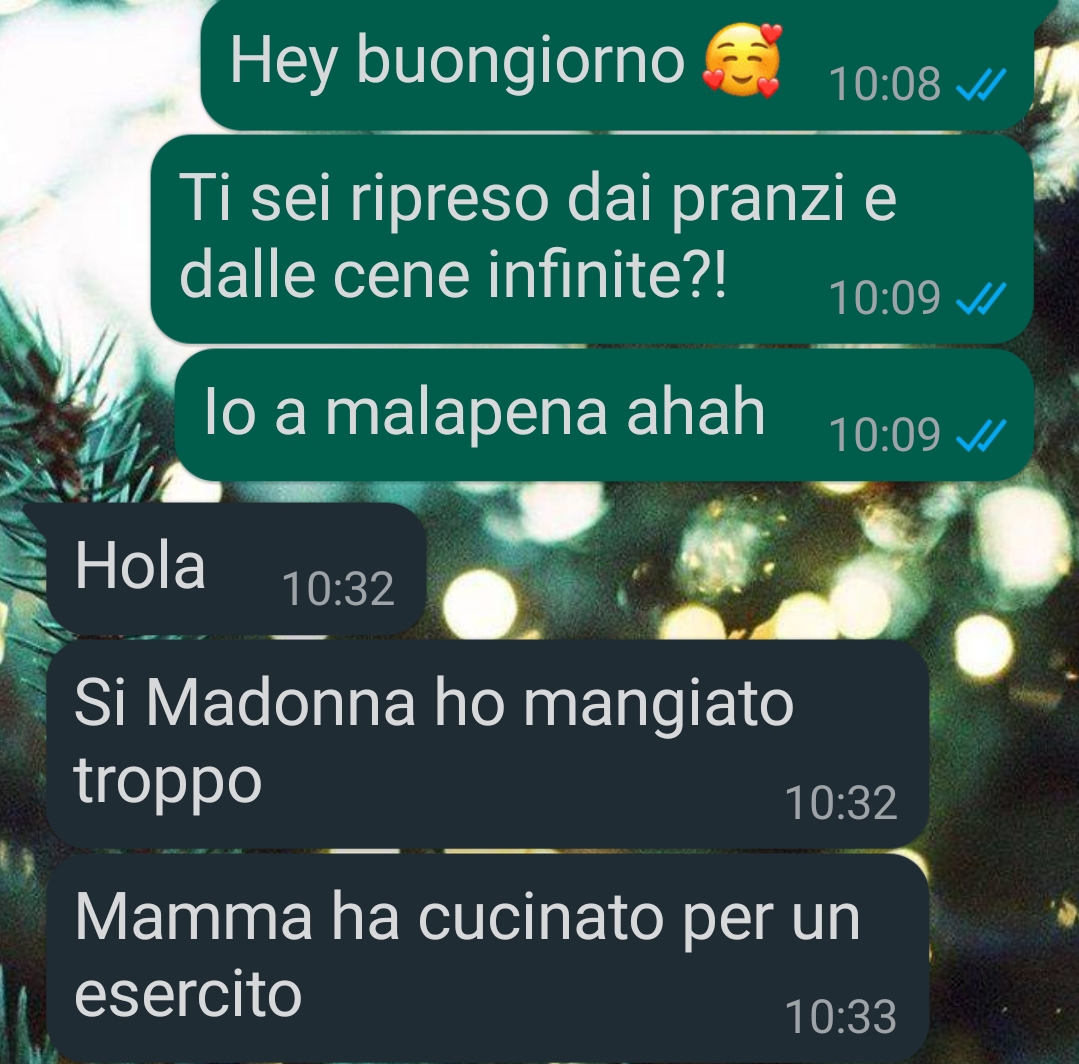Tap the 10:09 timestamp under 'infinite?!'
Image resolution: width=1079 pixels, height=1064 pixels.
pos(885,298)
